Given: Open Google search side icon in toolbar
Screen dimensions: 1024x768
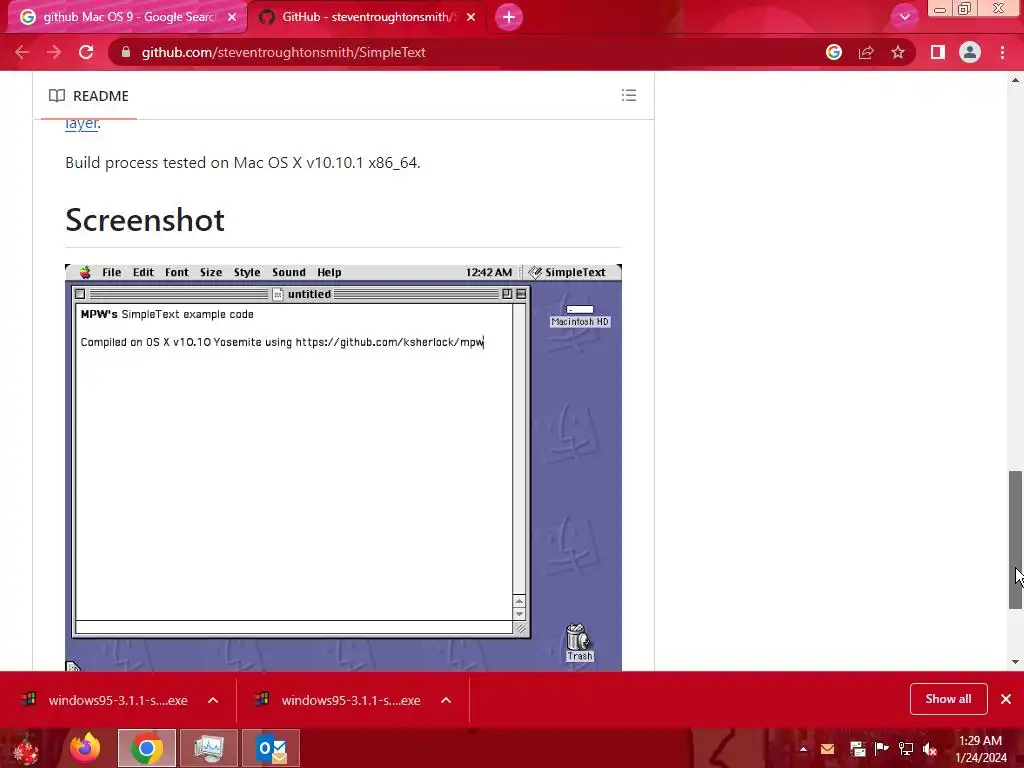Looking at the screenshot, I should (834, 52).
